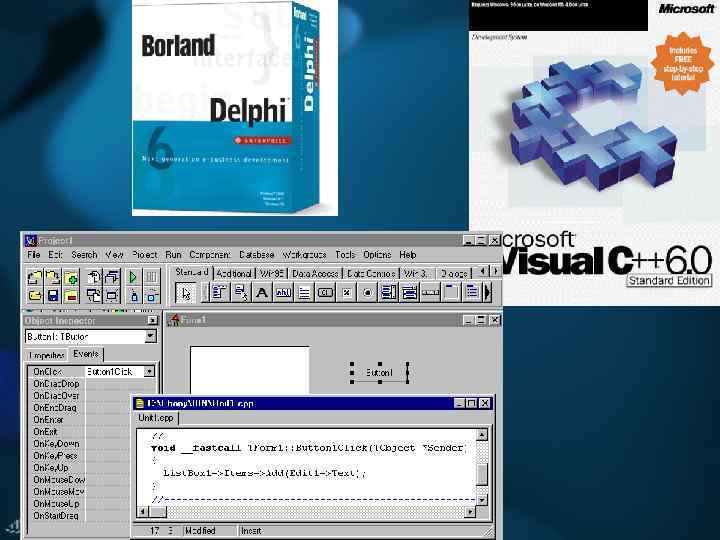Image resolution: width=720 pixels, height=540 pixels.
Task: Click the Pause speedbar icon
Action: pos(151,277)
